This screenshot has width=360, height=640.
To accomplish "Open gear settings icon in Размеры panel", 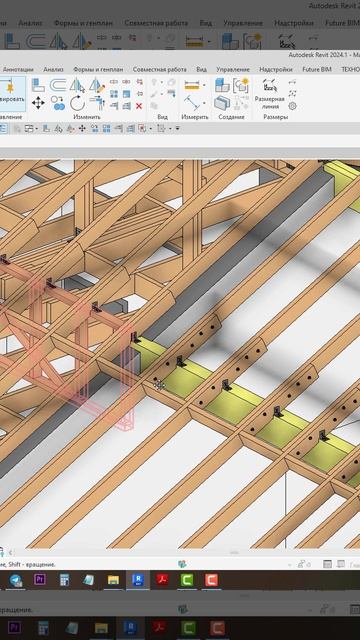I will [x=292, y=106].
